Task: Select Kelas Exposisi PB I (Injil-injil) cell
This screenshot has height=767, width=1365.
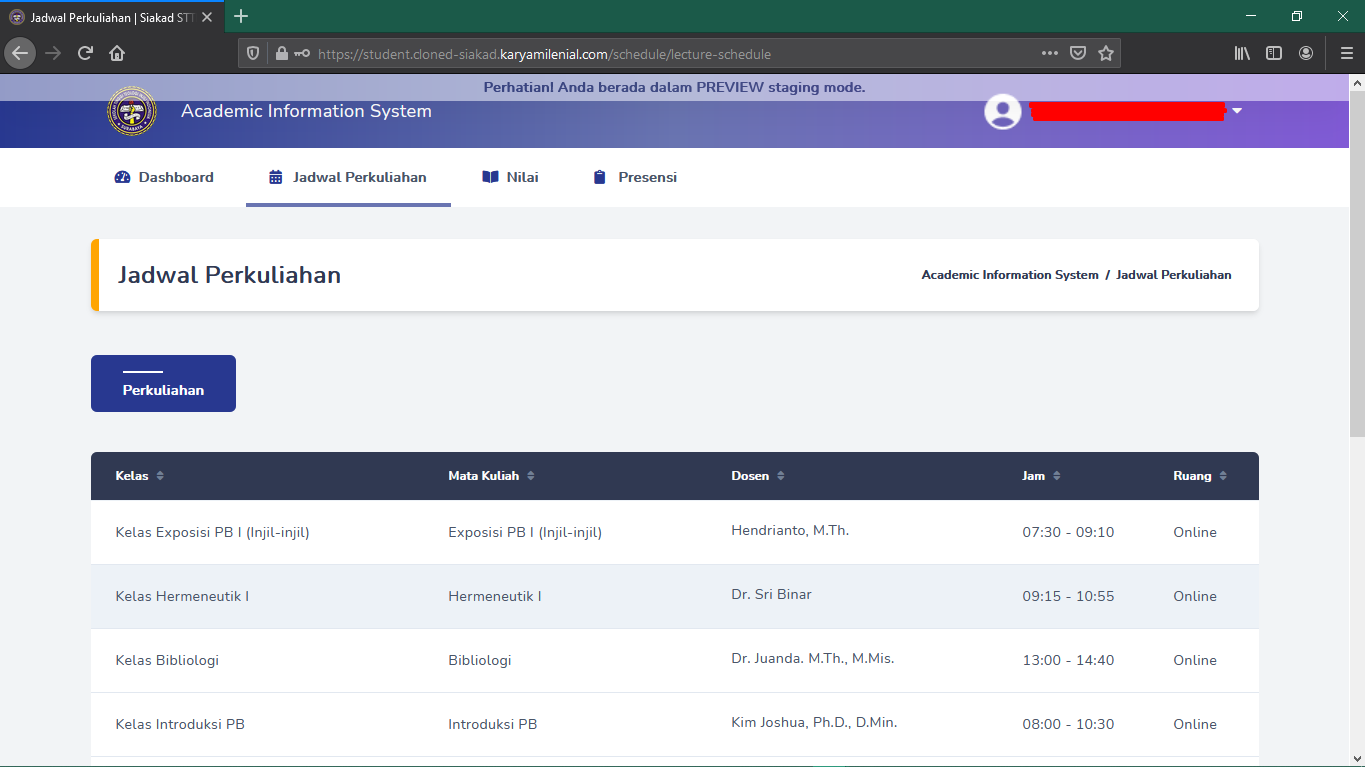Action: click(x=213, y=533)
